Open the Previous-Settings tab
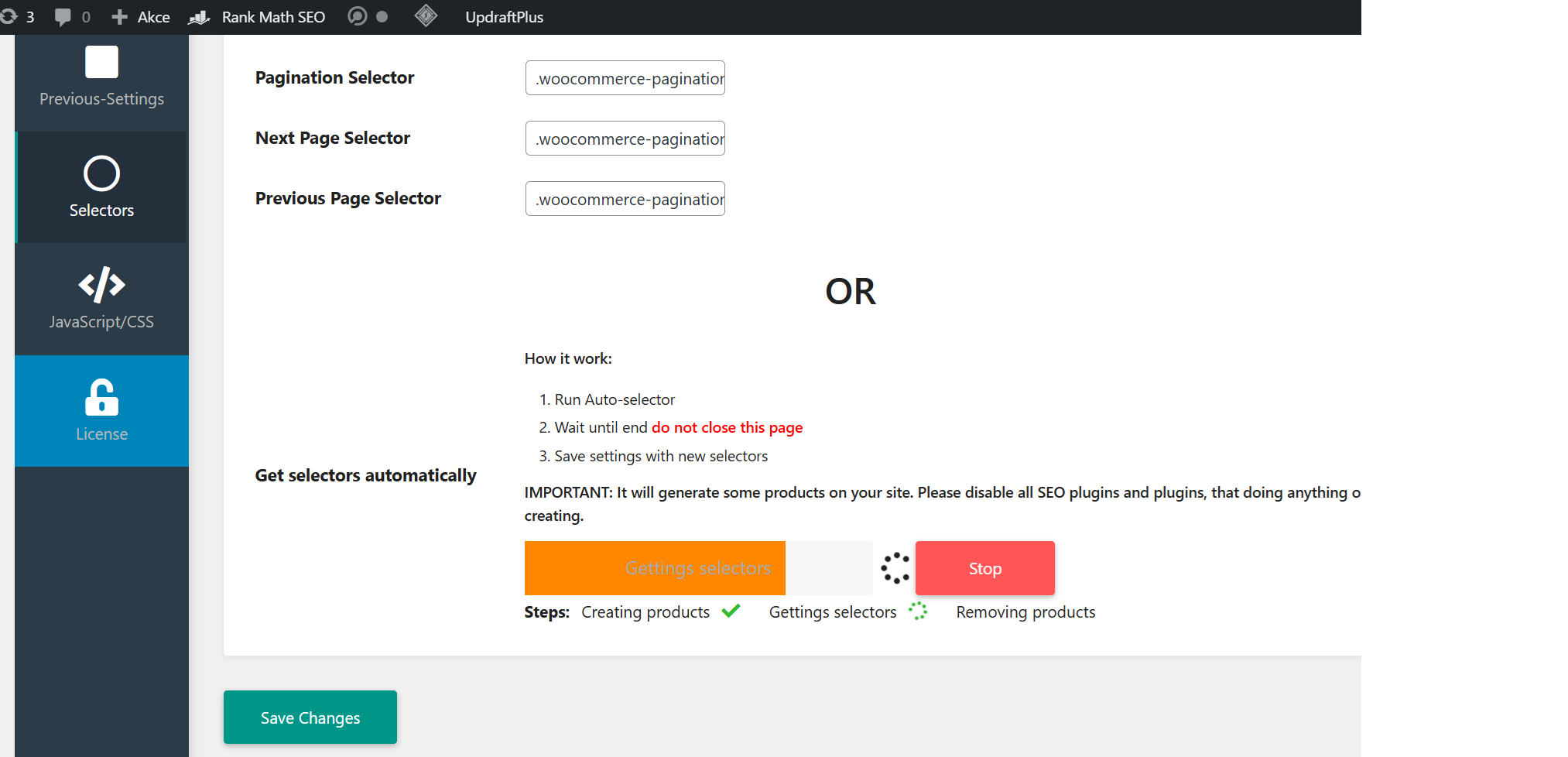Image resolution: width=1568 pixels, height=757 pixels. pos(101,77)
